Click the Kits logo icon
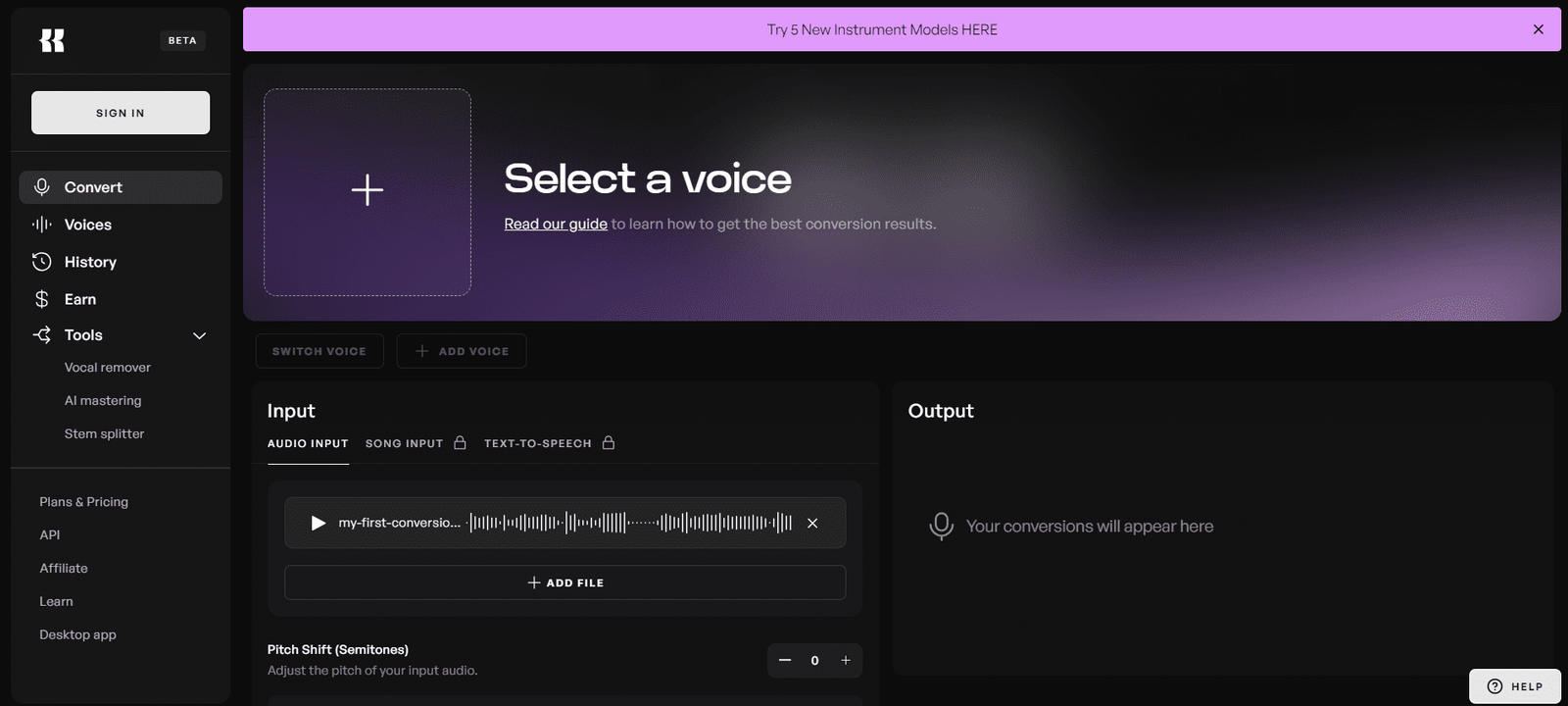This screenshot has height=706, width=1568. (x=52, y=40)
